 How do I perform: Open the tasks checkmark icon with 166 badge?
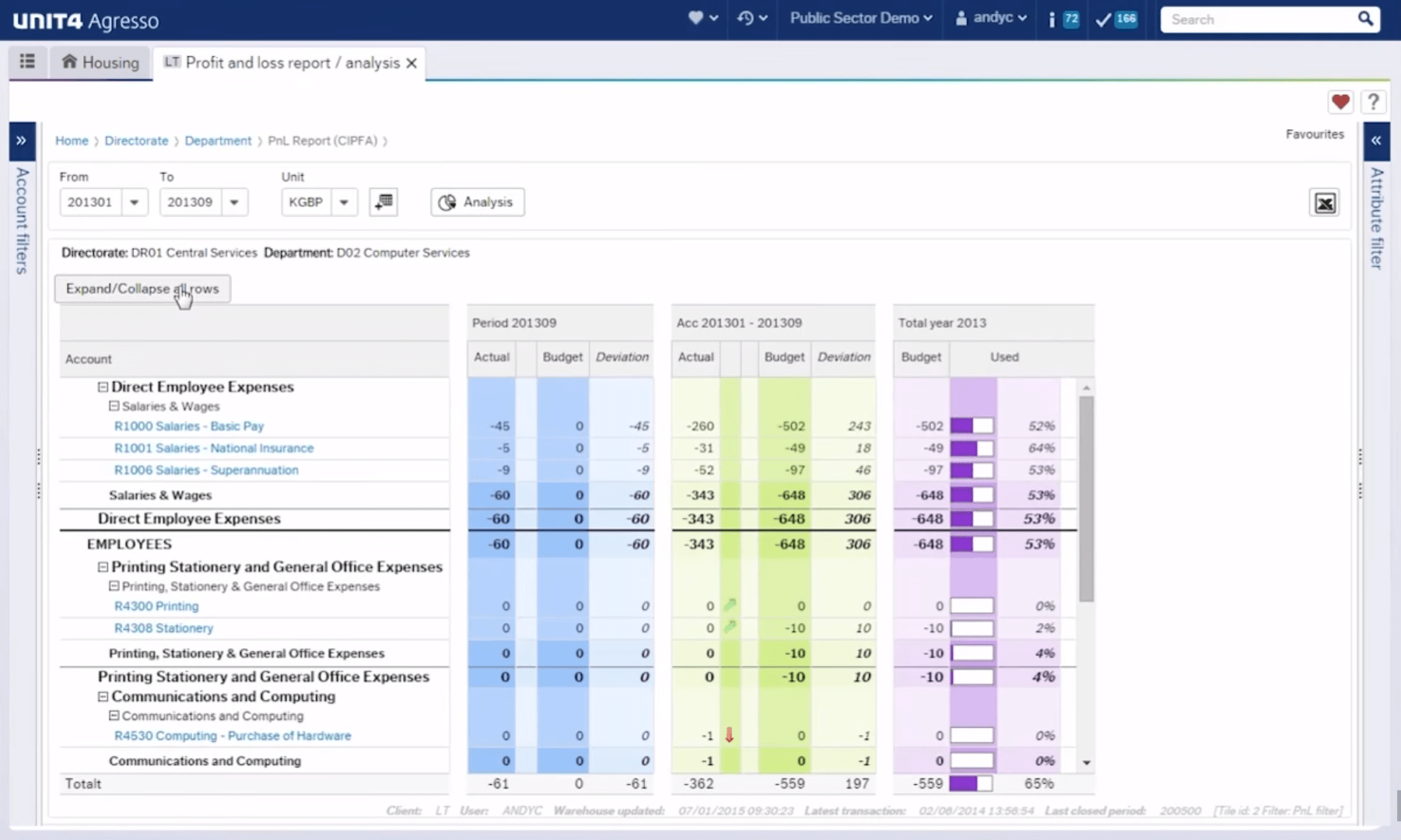pos(1116,19)
